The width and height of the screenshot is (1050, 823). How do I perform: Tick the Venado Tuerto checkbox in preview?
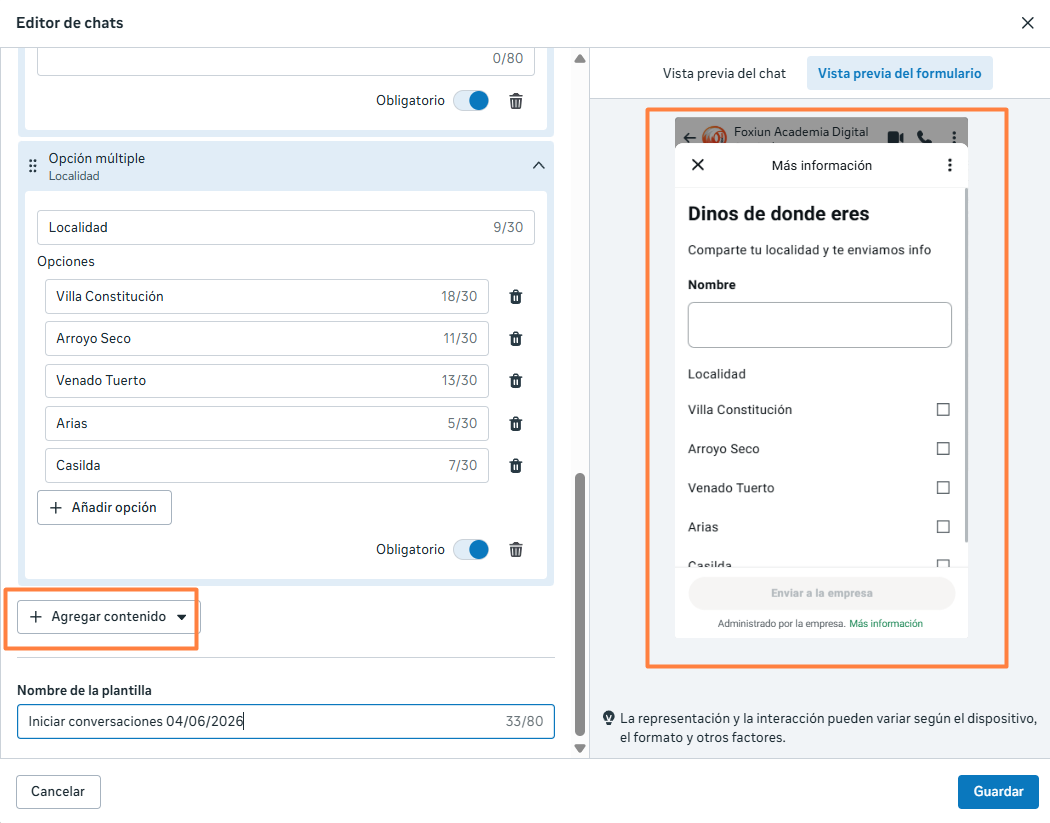click(943, 488)
